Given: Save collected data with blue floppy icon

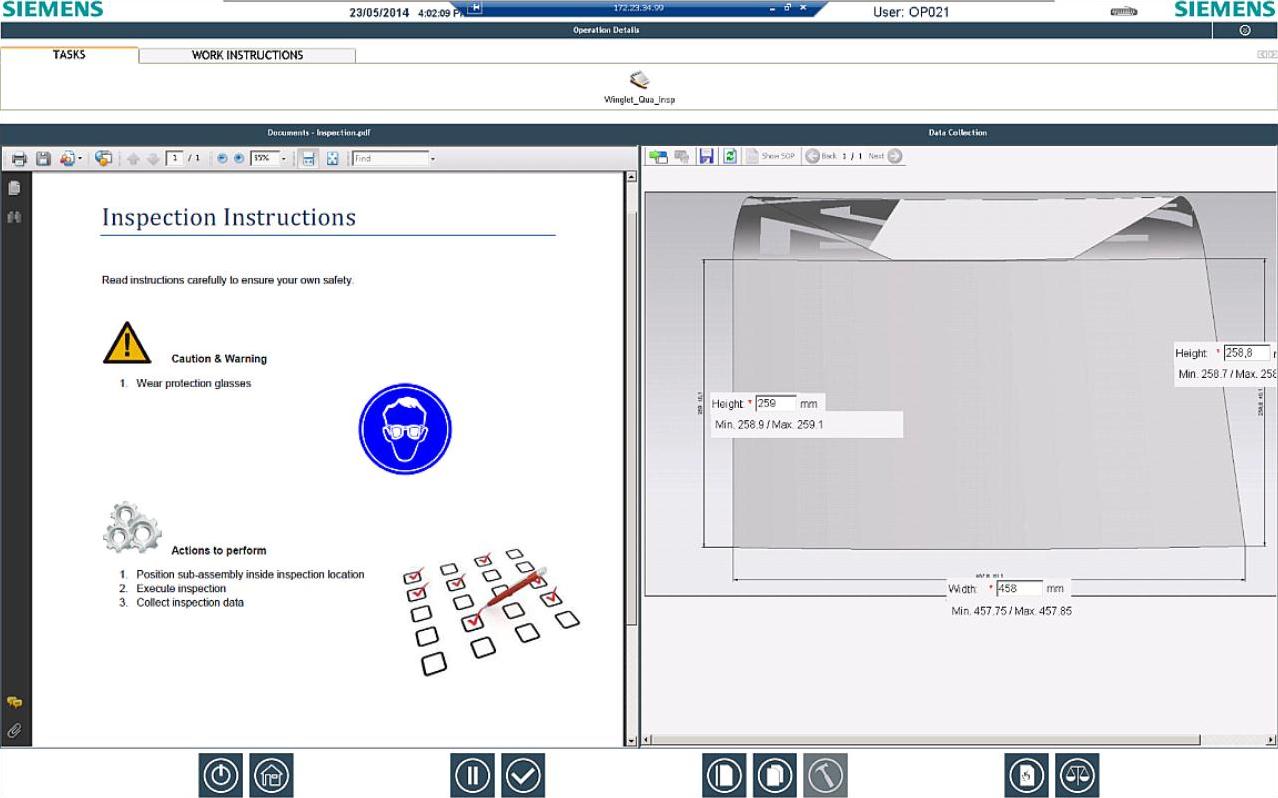Looking at the screenshot, I should pyautogui.click(x=706, y=156).
